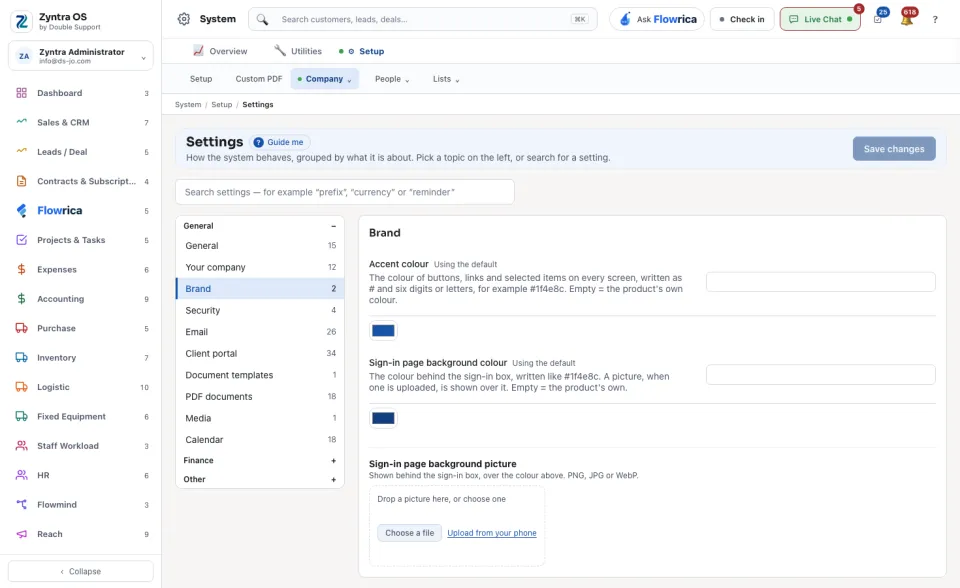
Task: Click the picture drop zone area
Action: 457,526
